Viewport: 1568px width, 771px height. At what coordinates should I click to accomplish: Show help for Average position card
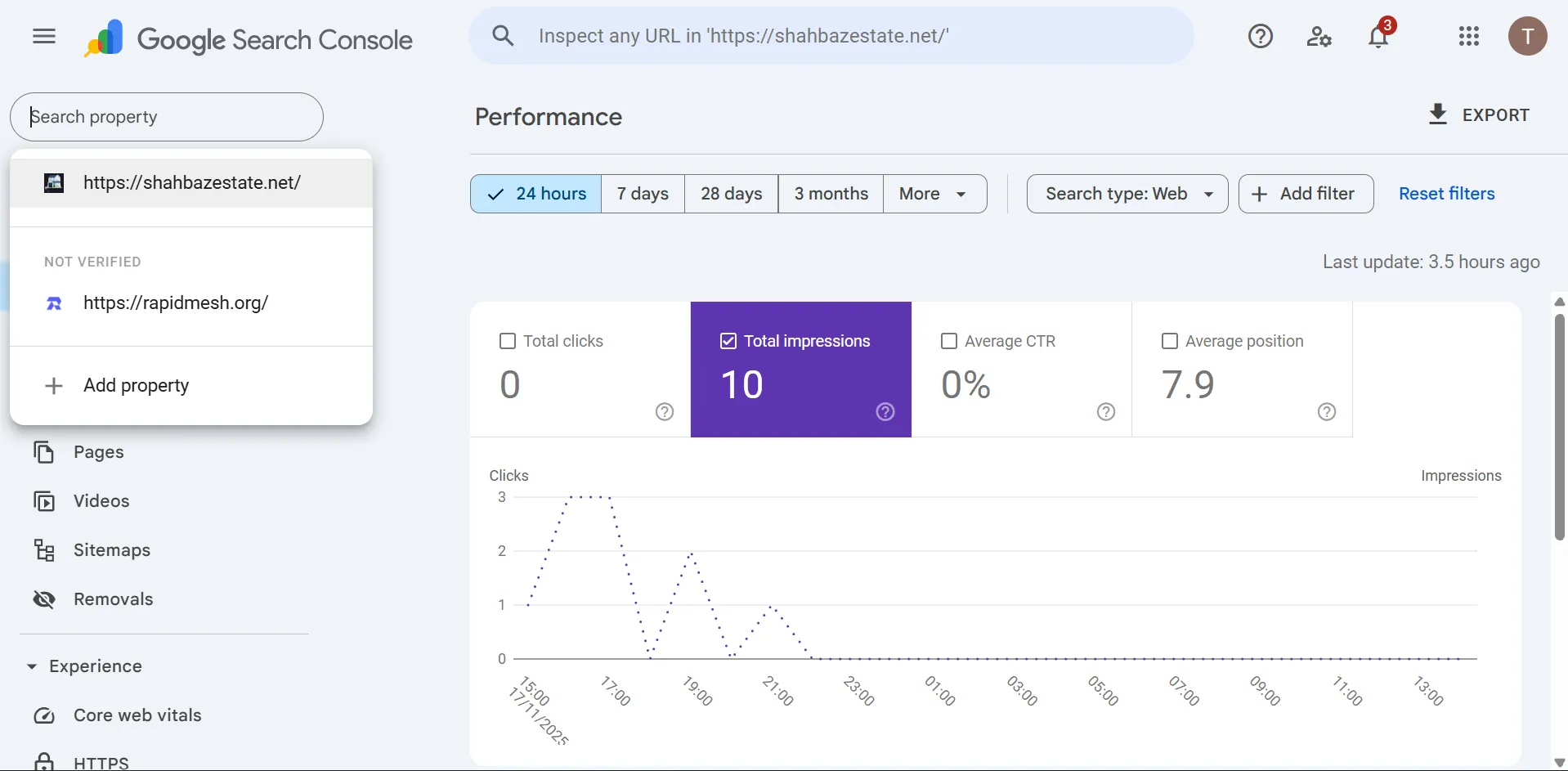pyautogui.click(x=1327, y=411)
